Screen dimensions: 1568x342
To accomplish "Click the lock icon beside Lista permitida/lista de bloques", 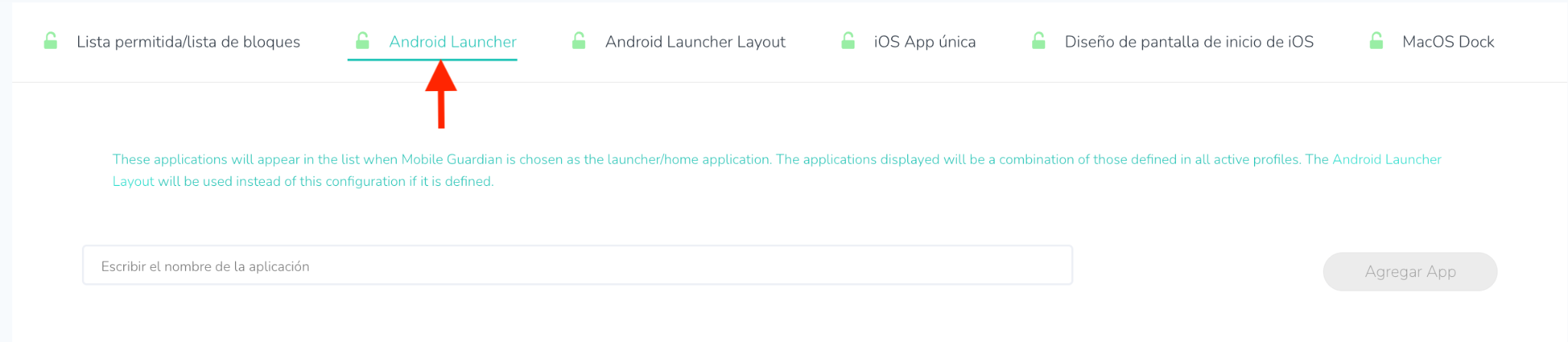I will click(51, 41).
